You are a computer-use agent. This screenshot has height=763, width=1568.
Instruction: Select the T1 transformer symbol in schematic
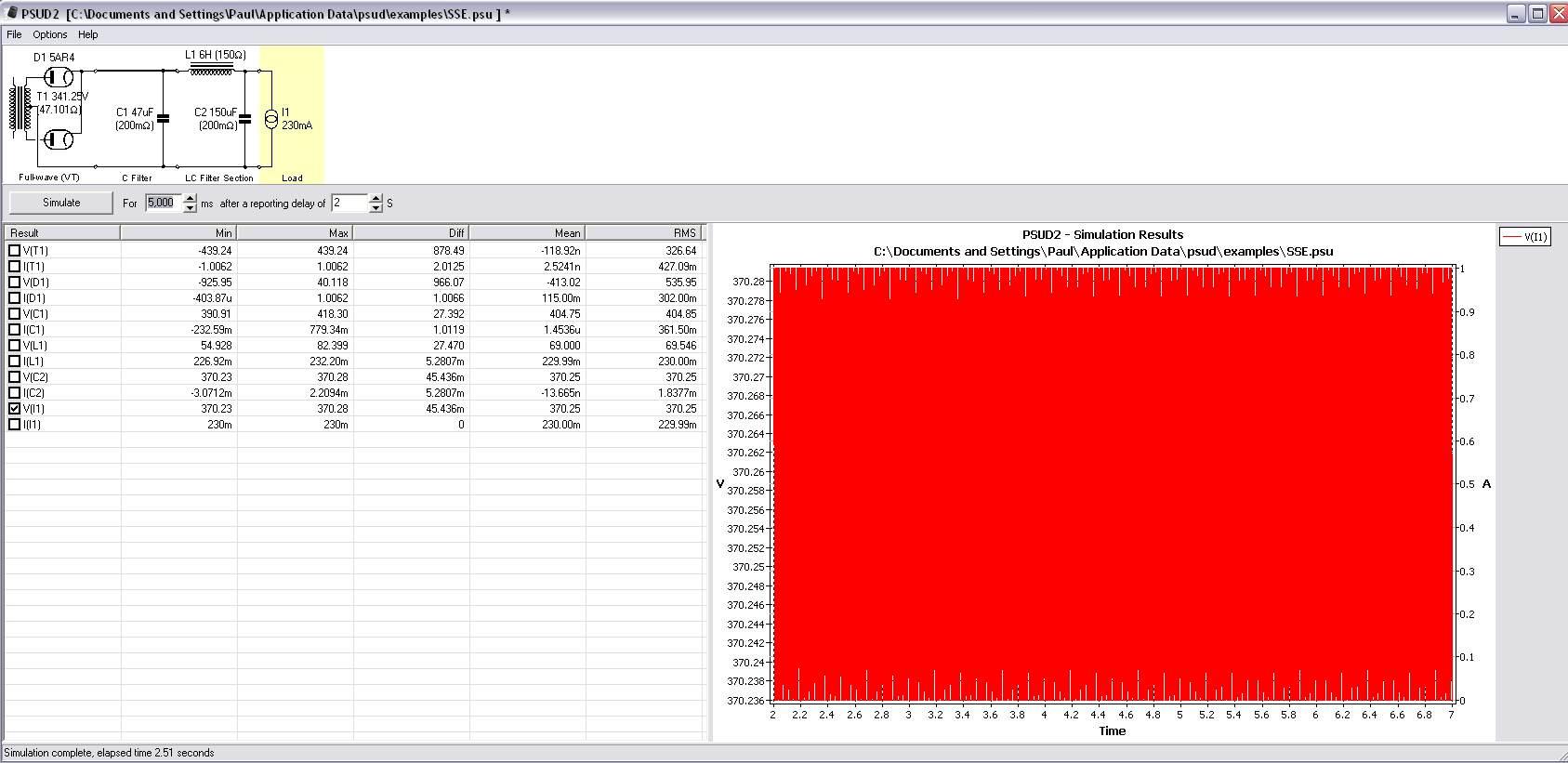(x=20, y=109)
